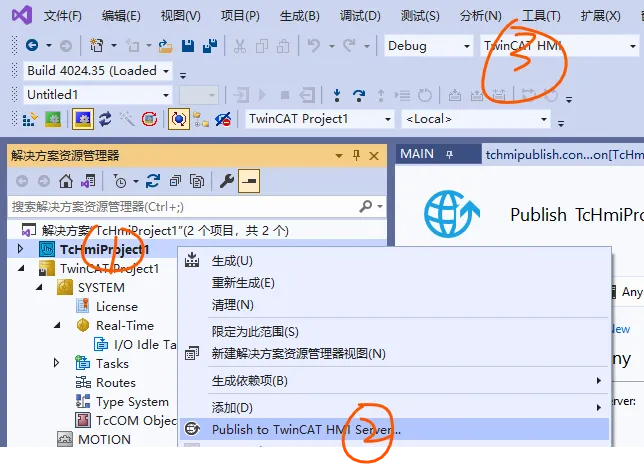
Task: Open the 调试(D) menu
Action: pyautogui.click(x=360, y=16)
